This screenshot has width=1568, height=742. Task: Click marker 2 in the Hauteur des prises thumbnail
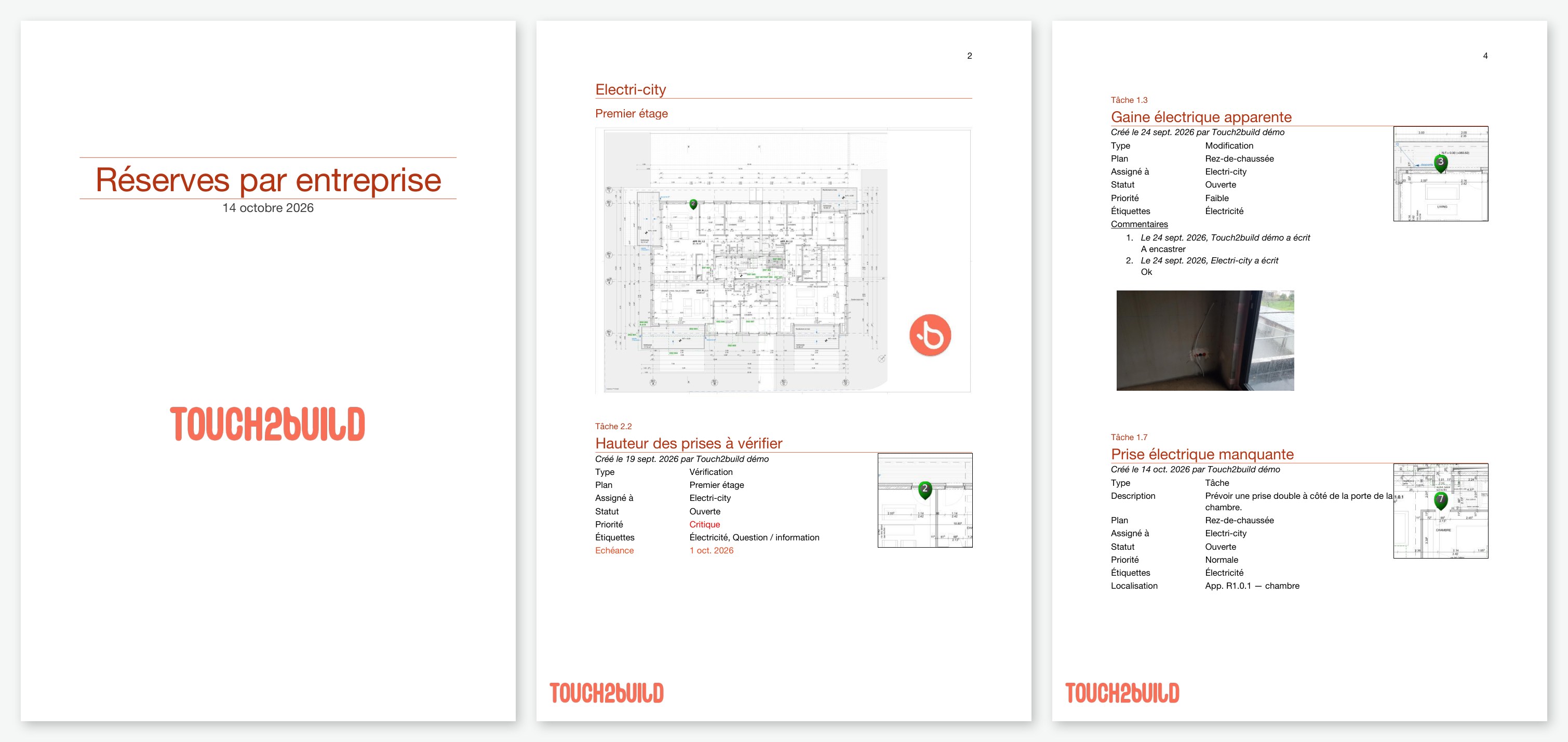(924, 490)
